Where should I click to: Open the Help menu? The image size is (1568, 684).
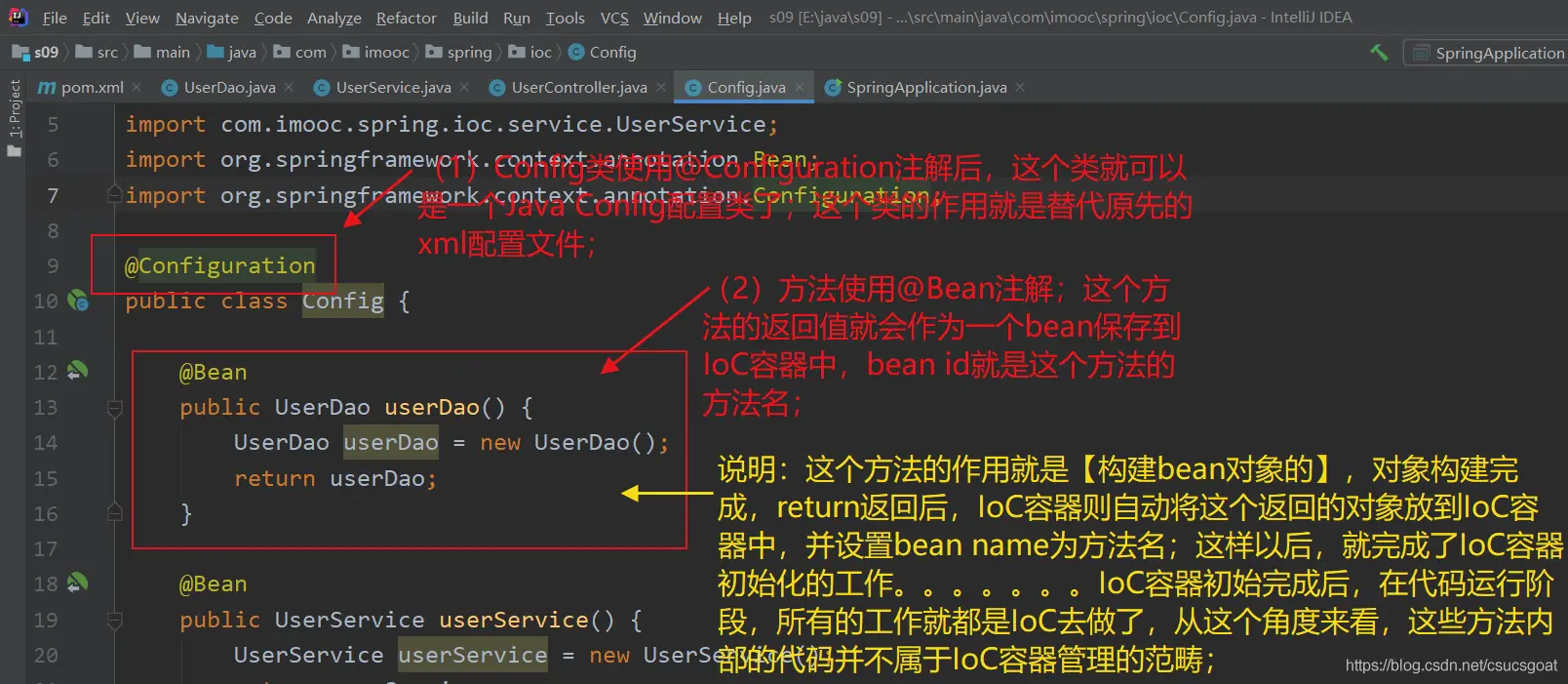(x=733, y=18)
